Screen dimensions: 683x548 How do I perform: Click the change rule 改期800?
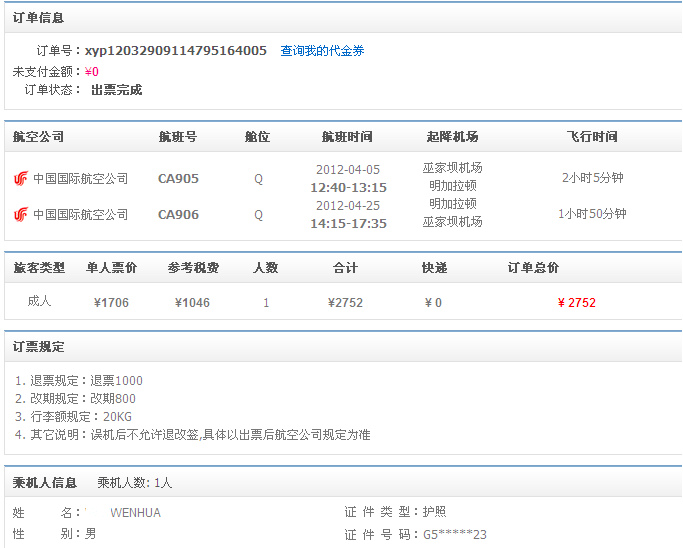point(113,399)
